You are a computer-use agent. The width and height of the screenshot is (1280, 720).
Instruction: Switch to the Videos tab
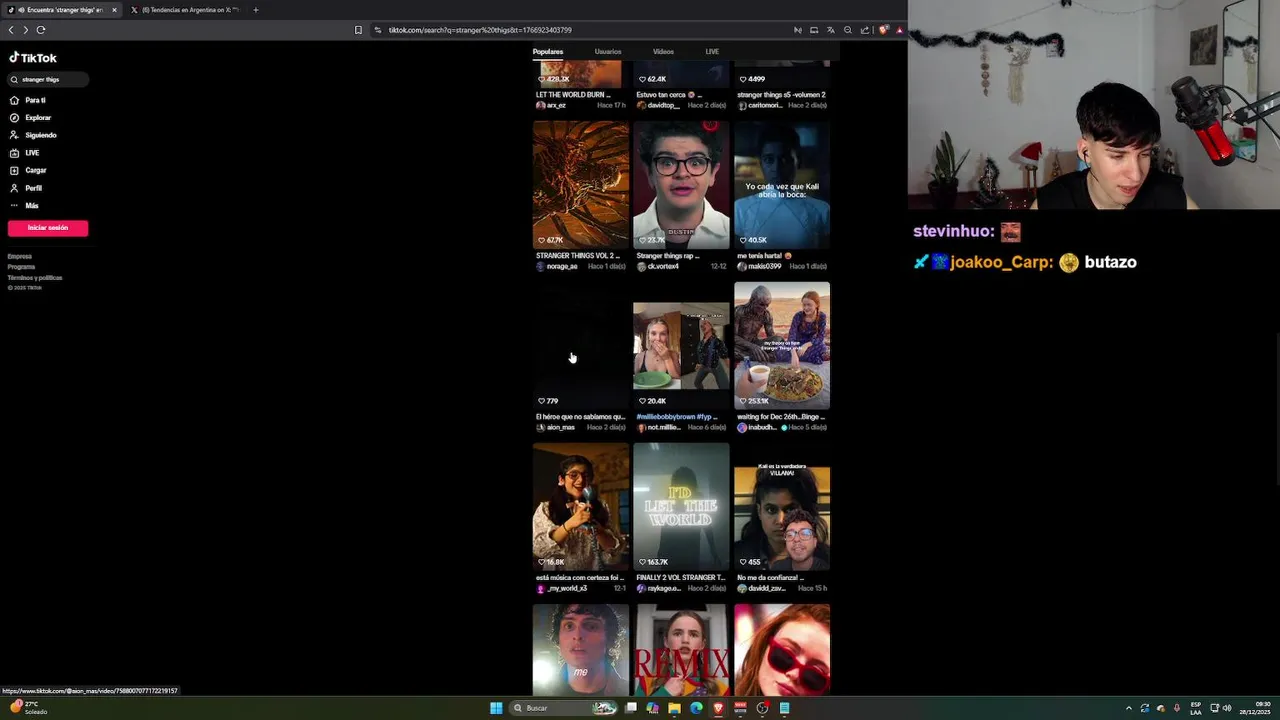tap(663, 52)
